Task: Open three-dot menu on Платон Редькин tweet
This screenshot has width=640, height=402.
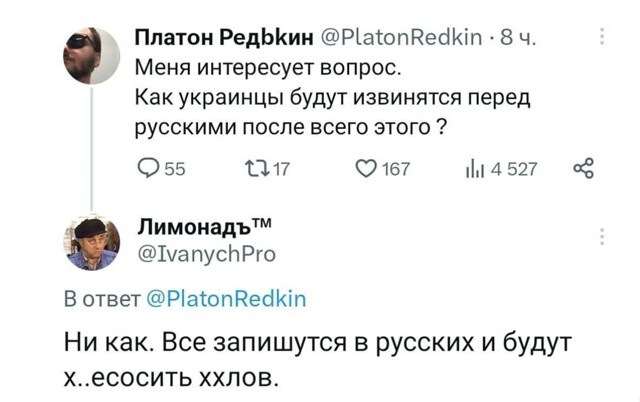Action: click(602, 36)
